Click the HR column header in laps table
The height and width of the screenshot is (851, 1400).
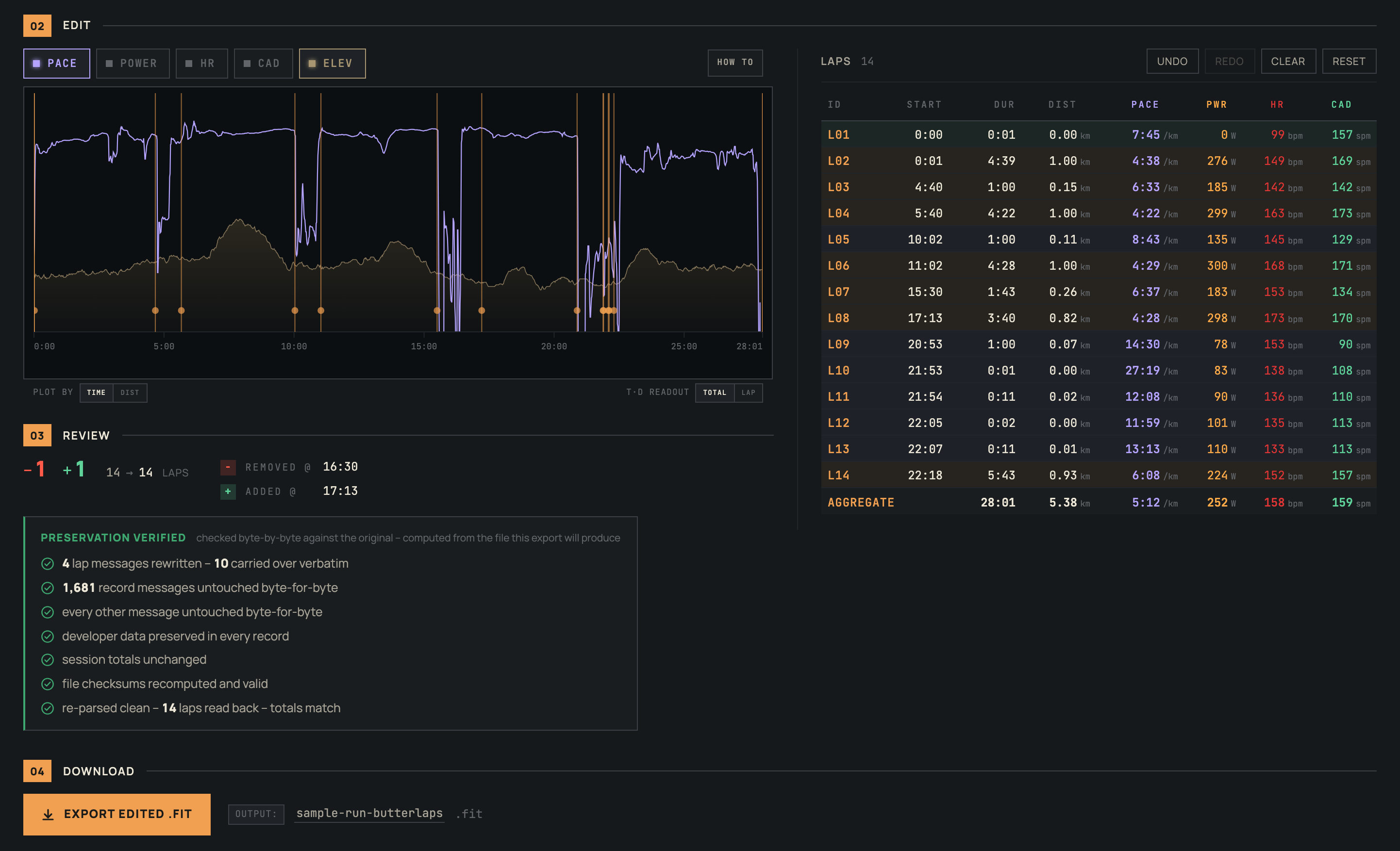pyautogui.click(x=1277, y=104)
